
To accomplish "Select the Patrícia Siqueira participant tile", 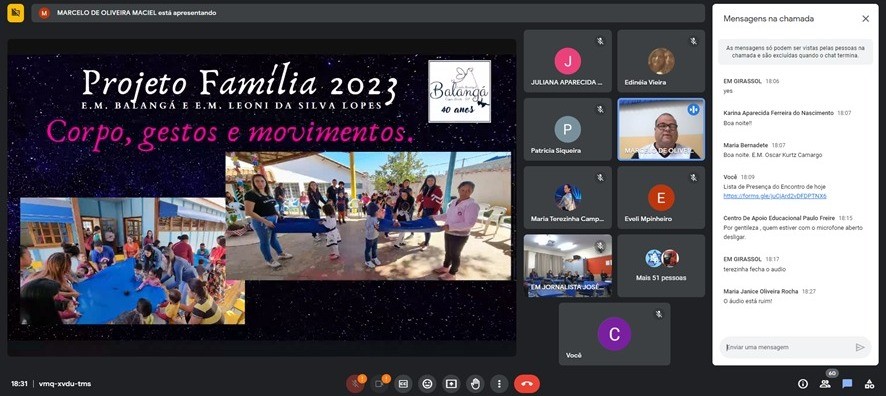I will click(x=567, y=129).
